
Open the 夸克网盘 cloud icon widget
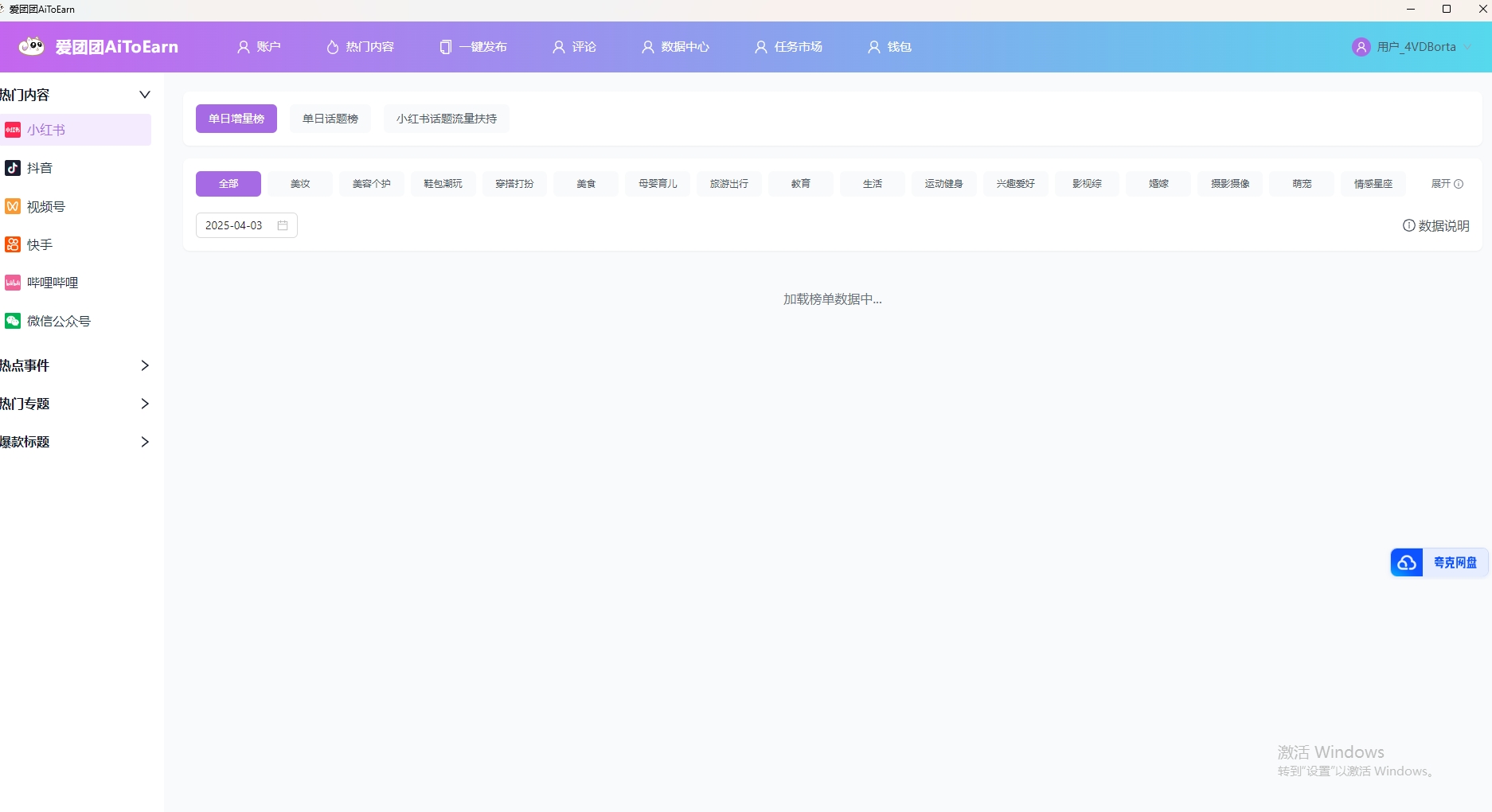(1407, 563)
